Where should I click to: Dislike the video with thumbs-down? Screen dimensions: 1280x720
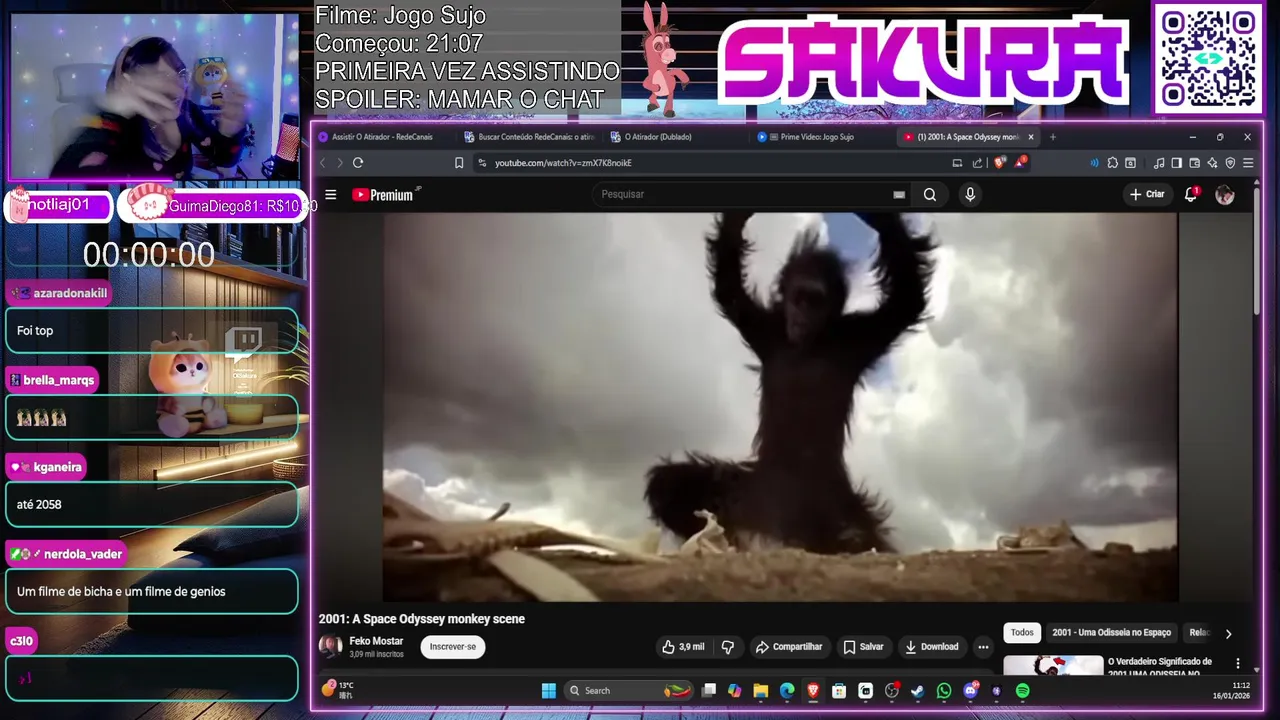pos(727,647)
